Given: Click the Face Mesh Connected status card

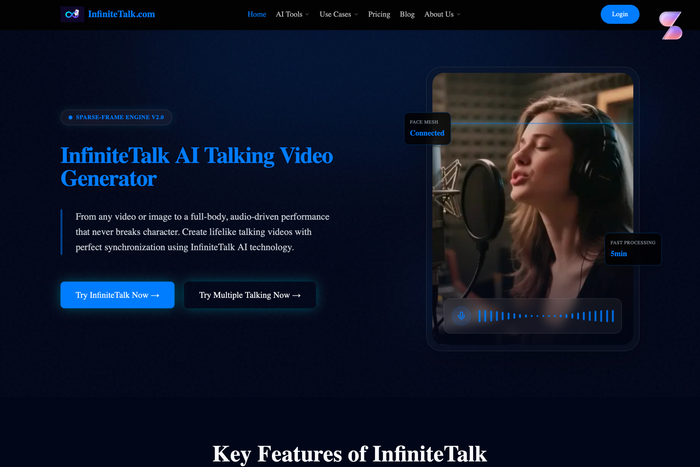Looking at the screenshot, I should pos(427,128).
